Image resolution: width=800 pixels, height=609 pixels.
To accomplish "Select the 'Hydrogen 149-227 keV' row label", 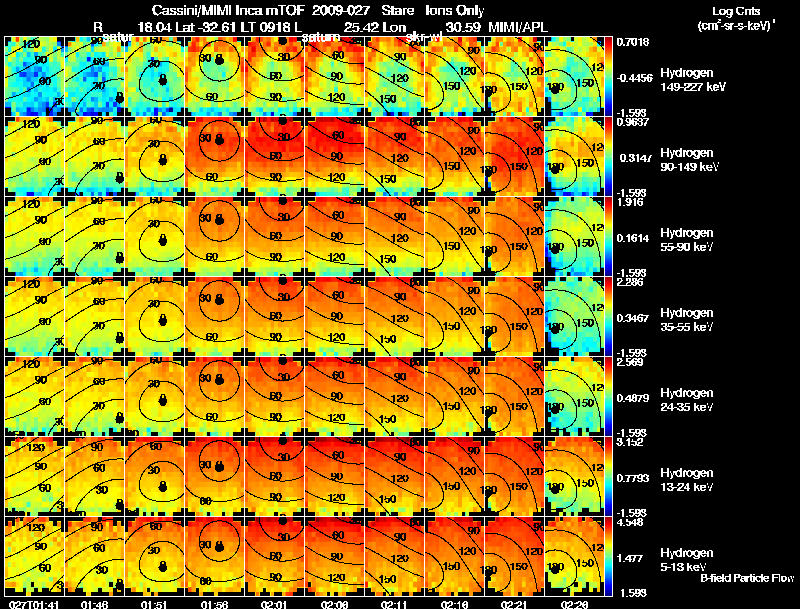I will click(x=693, y=80).
